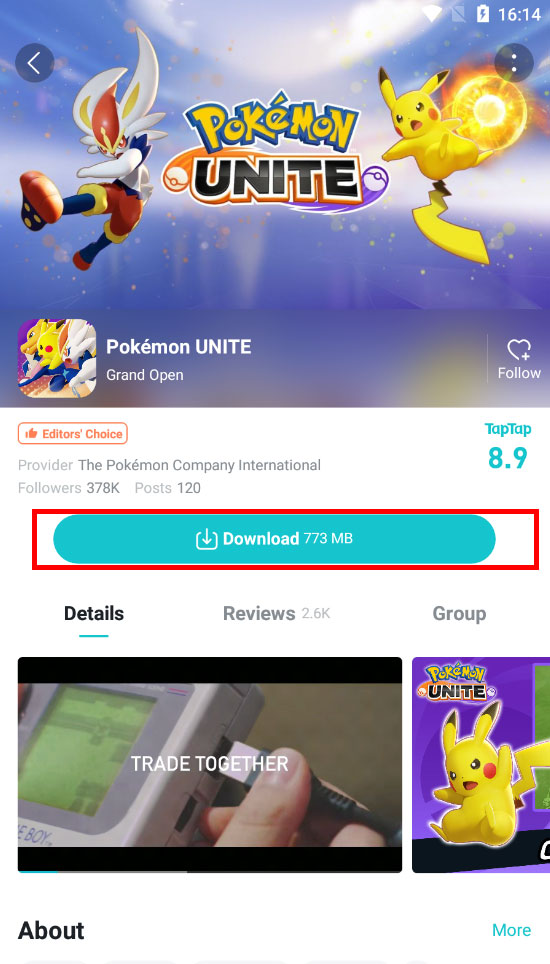Tap the 8.9 rating score
The height and width of the screenshot is (964, 550).
pyautogui.click(x=508, y=458)
